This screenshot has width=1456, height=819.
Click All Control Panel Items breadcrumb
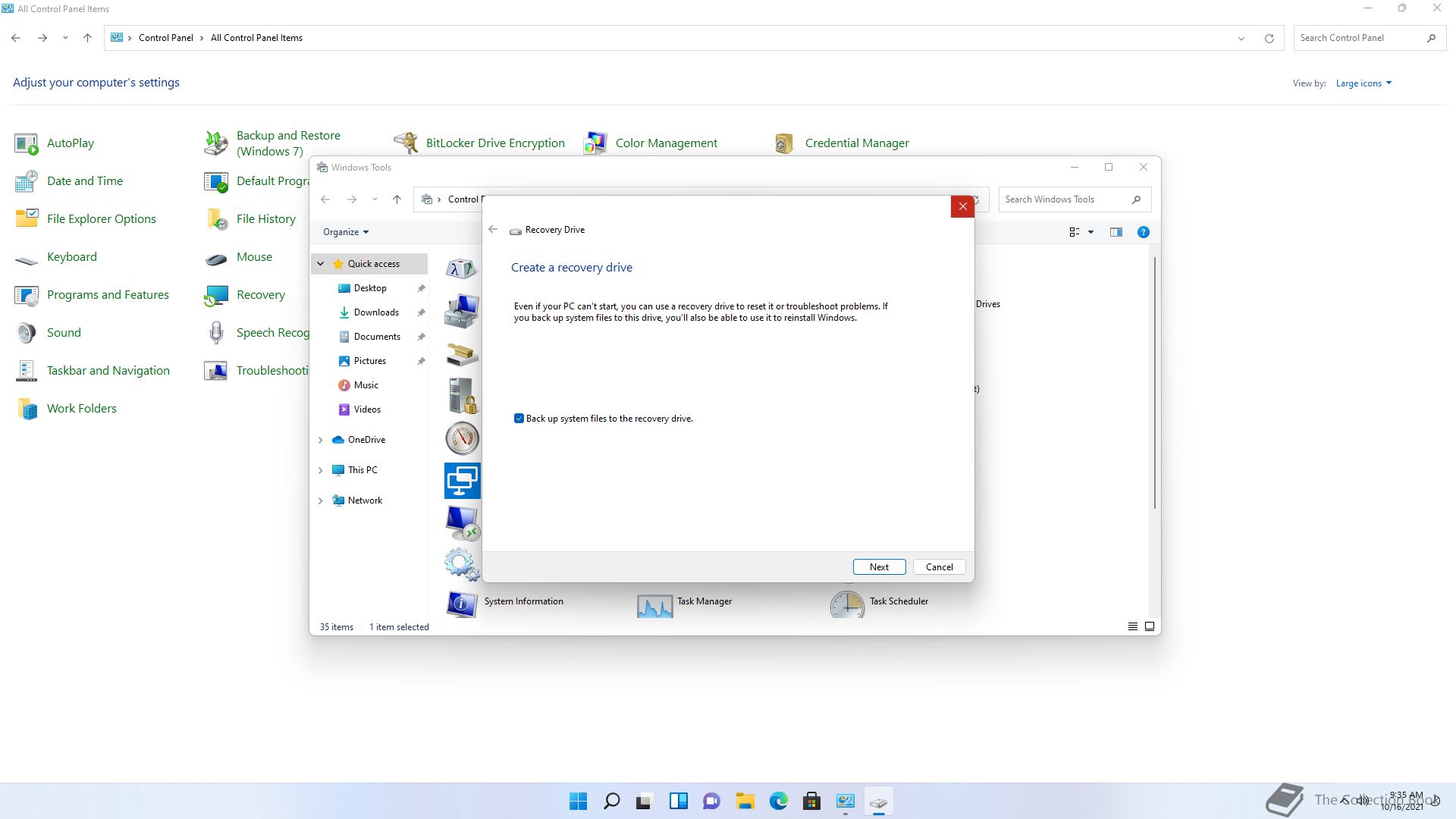click(256, 38)
